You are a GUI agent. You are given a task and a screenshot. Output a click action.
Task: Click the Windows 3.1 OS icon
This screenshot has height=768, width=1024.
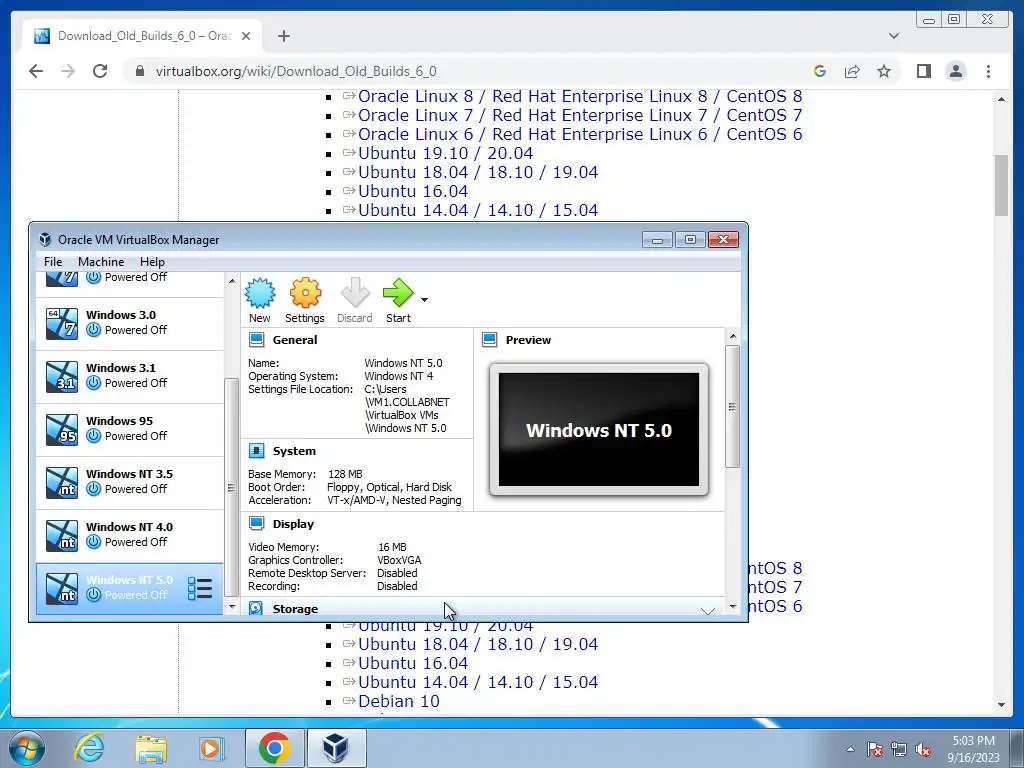click(62, 377)
